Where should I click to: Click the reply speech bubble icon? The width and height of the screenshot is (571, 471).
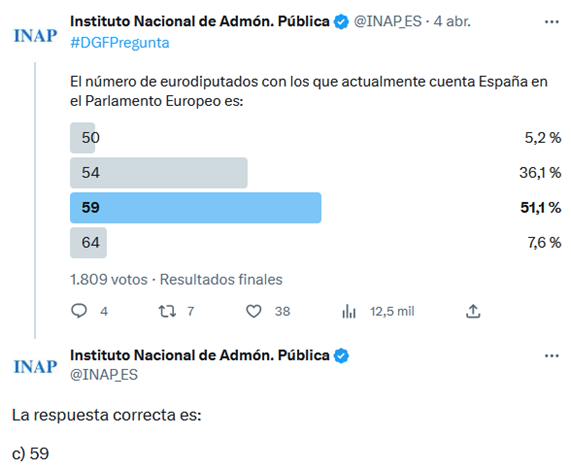pyautogui.click(x=79, y=311)
